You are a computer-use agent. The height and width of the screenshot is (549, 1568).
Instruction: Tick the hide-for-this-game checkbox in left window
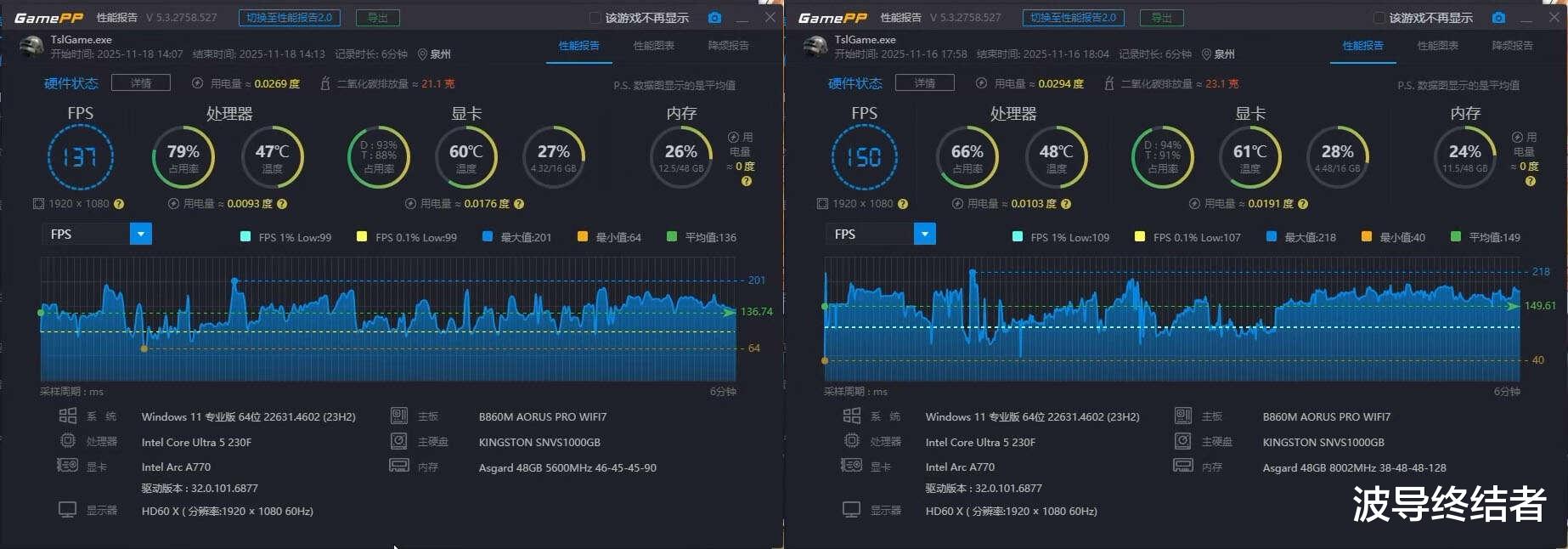[595, 18]
